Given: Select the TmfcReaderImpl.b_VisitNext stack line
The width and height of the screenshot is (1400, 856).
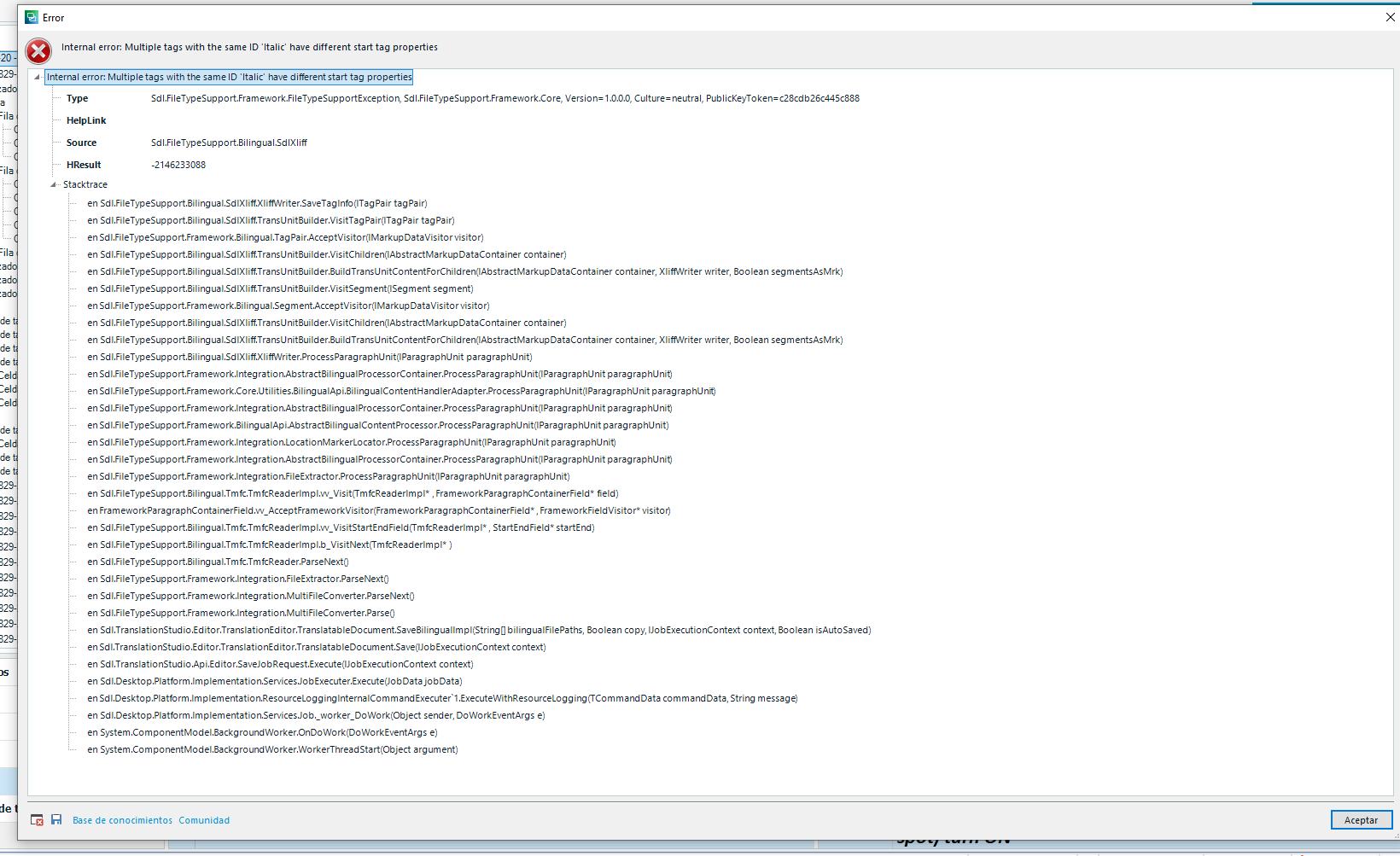Looking at the screenshot, I should pyautogui.click(x=270, y=544).
